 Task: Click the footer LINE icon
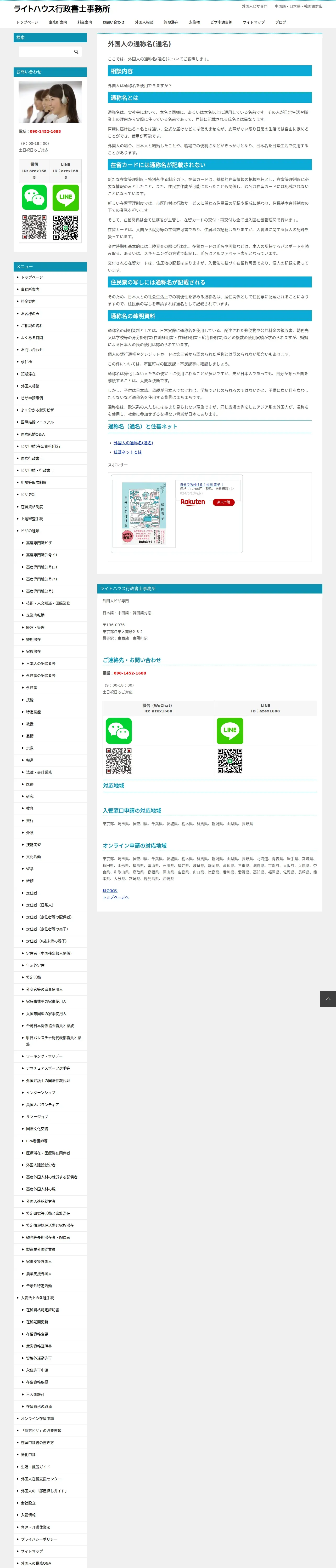pyautogui.click(x=230, y=730)
